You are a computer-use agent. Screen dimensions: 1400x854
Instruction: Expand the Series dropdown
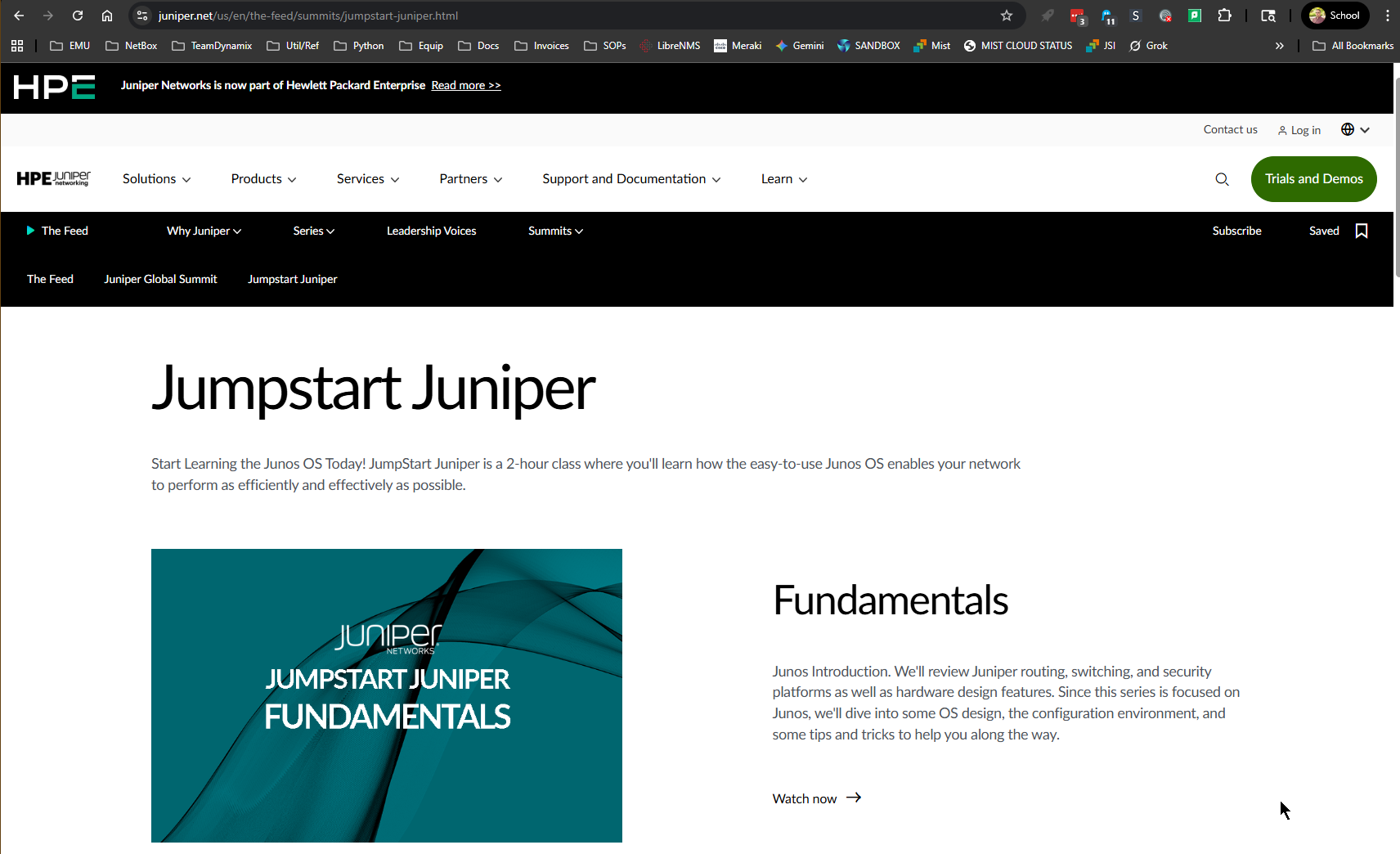314,231
